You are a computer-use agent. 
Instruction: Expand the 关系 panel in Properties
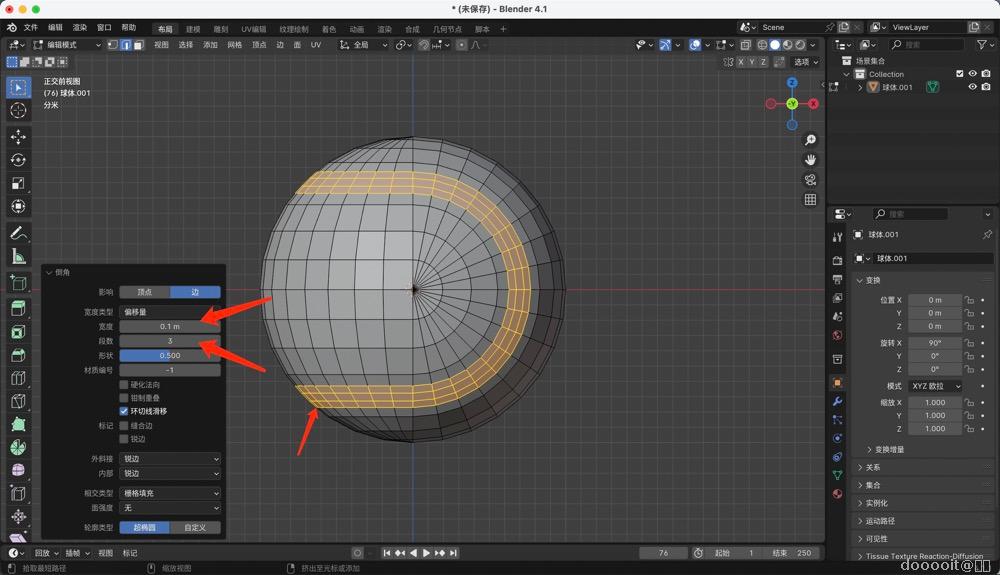pyautogui.click(x=873, y=467)
